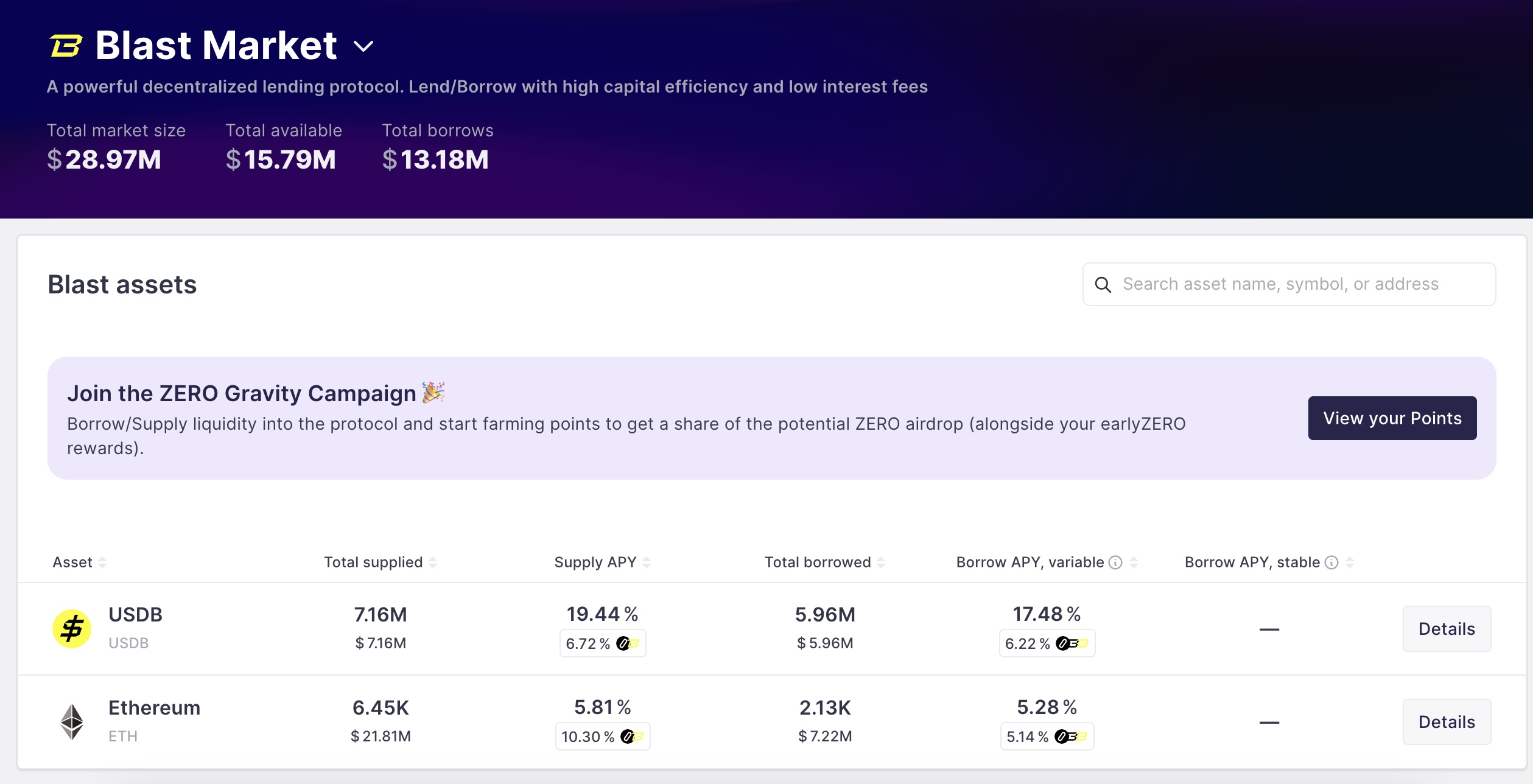Click Ethereum borrowed dollar value $7.22M
1533x784 pixels.
click(x=825, y=737)
